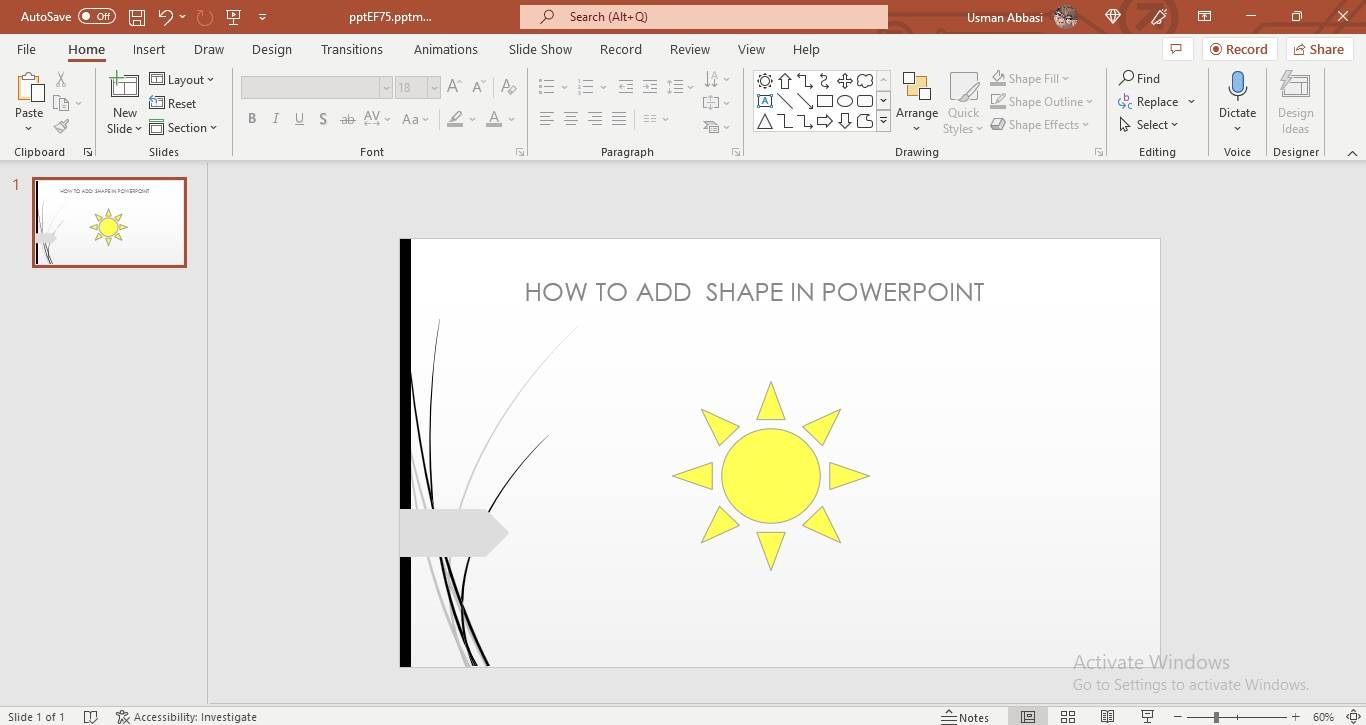Open the Select dropdown in Editing
This screenshot has width=1366, height=725.
(x=1149, y=125)
